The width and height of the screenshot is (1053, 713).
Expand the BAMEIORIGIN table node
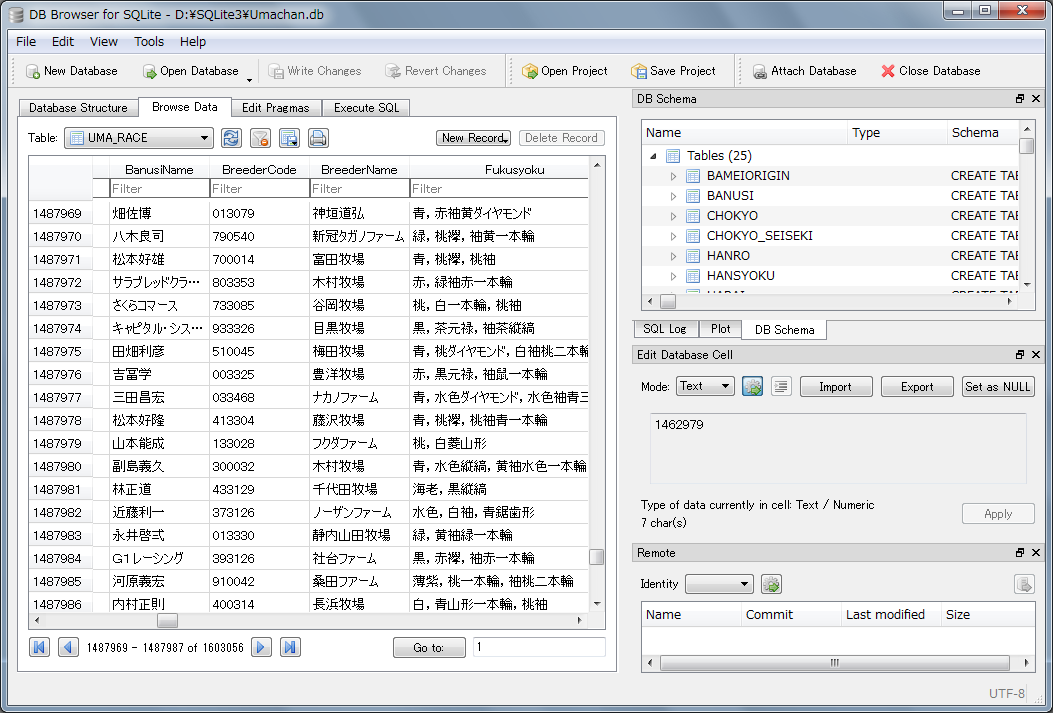pos(673,176)
